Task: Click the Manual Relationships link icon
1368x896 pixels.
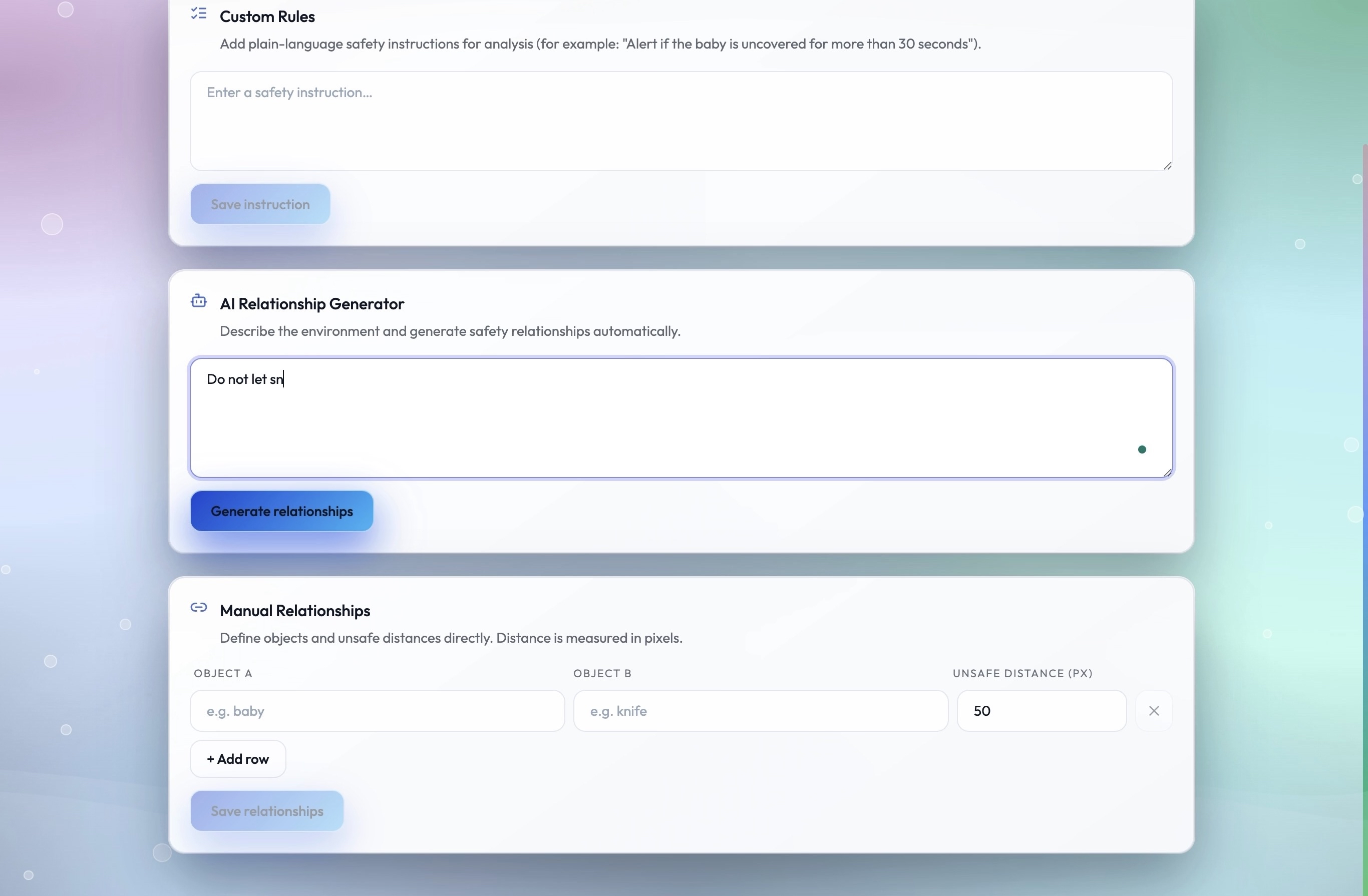Action: tap(199, 608)
